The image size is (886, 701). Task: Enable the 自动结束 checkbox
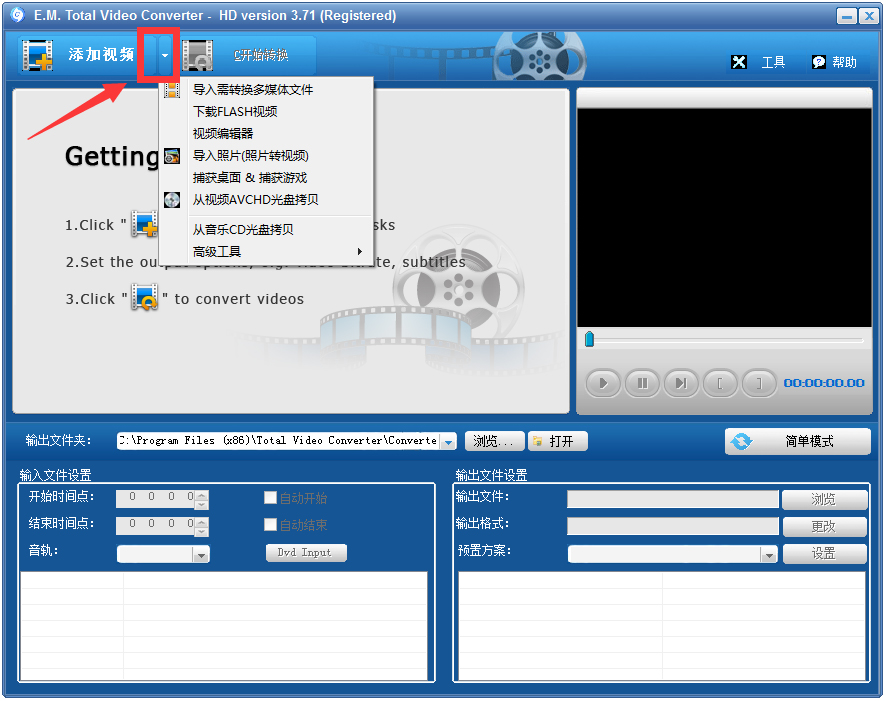(269, 524)
